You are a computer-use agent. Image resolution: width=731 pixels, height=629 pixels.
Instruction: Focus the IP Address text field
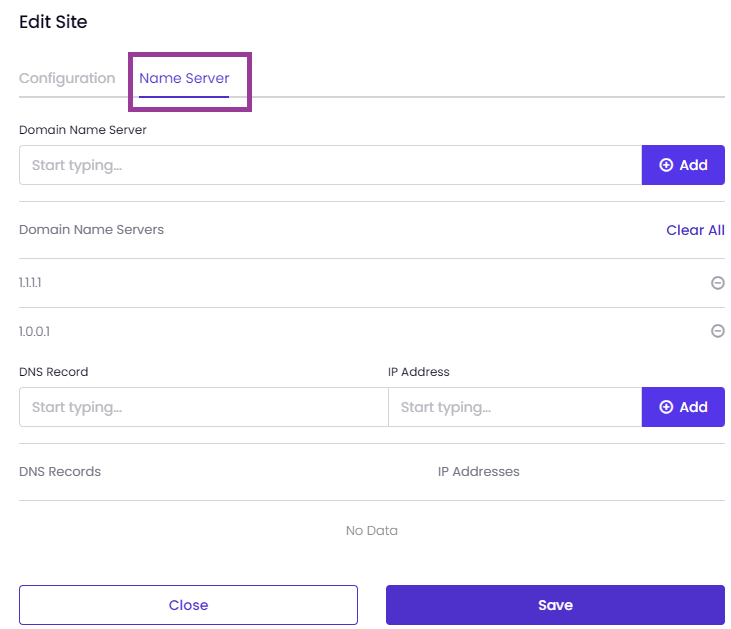click(515, 407)
